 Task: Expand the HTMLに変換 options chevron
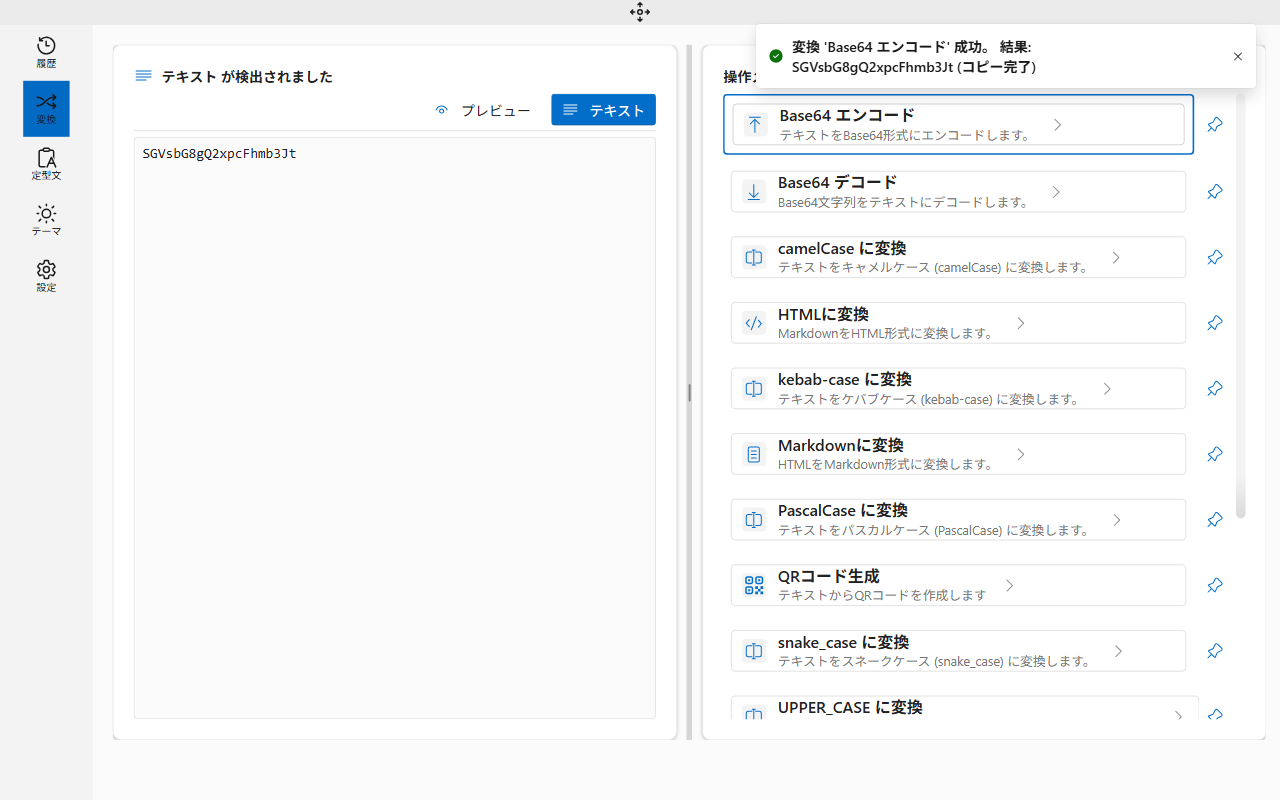1020,322
